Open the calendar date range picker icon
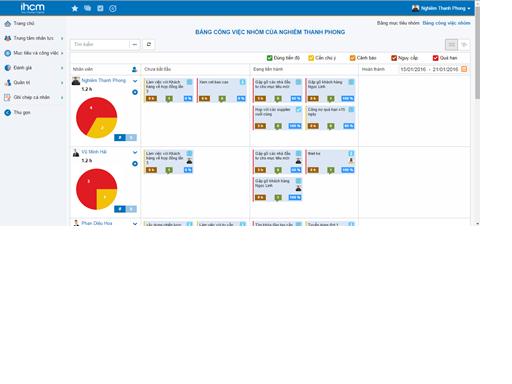The width and height of the screenshot is (512, 384). pyautogui.click(x=464, y=69)
